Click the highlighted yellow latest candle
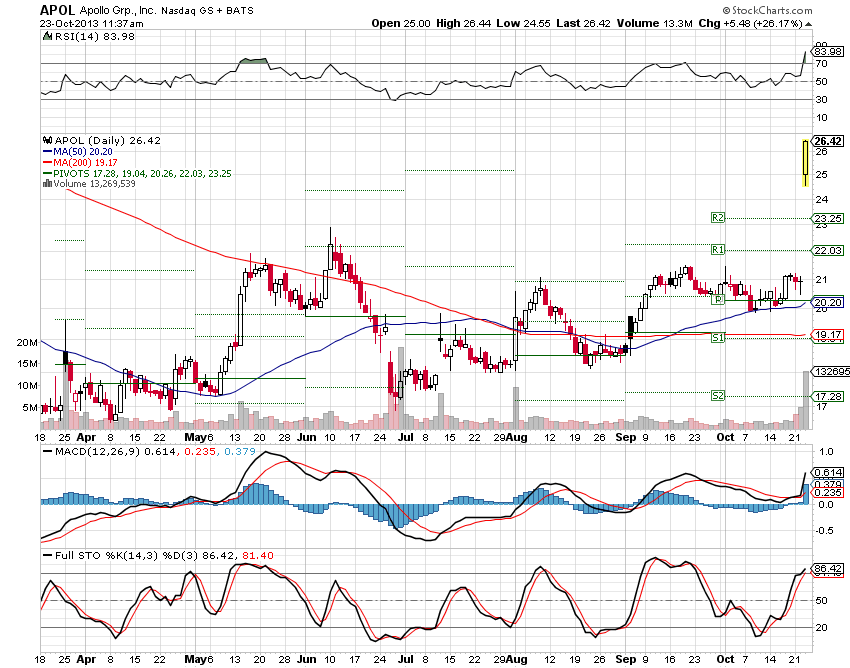 (806, 163)
